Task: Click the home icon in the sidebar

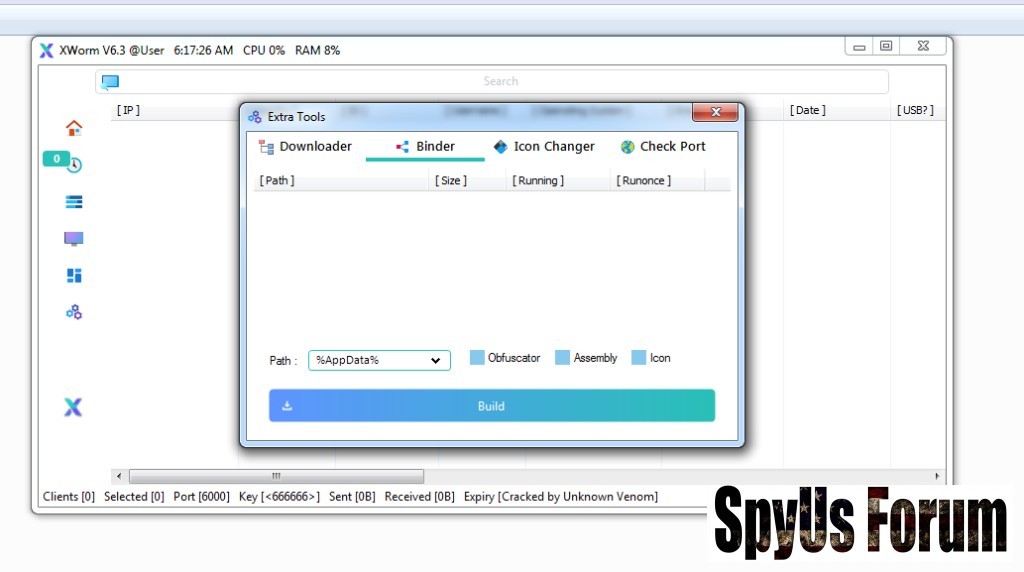Action: click(x=74, y=128)
